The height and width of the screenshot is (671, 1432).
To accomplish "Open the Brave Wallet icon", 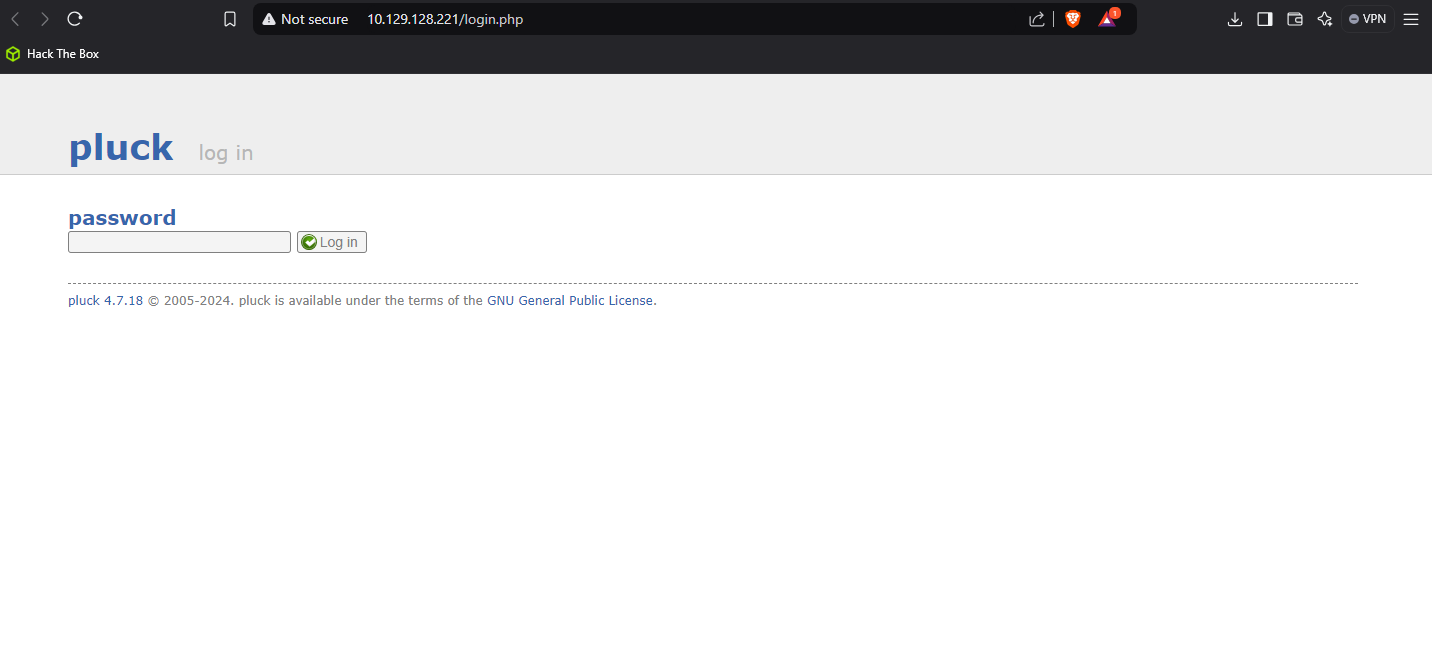I will tap(1295, 19).
